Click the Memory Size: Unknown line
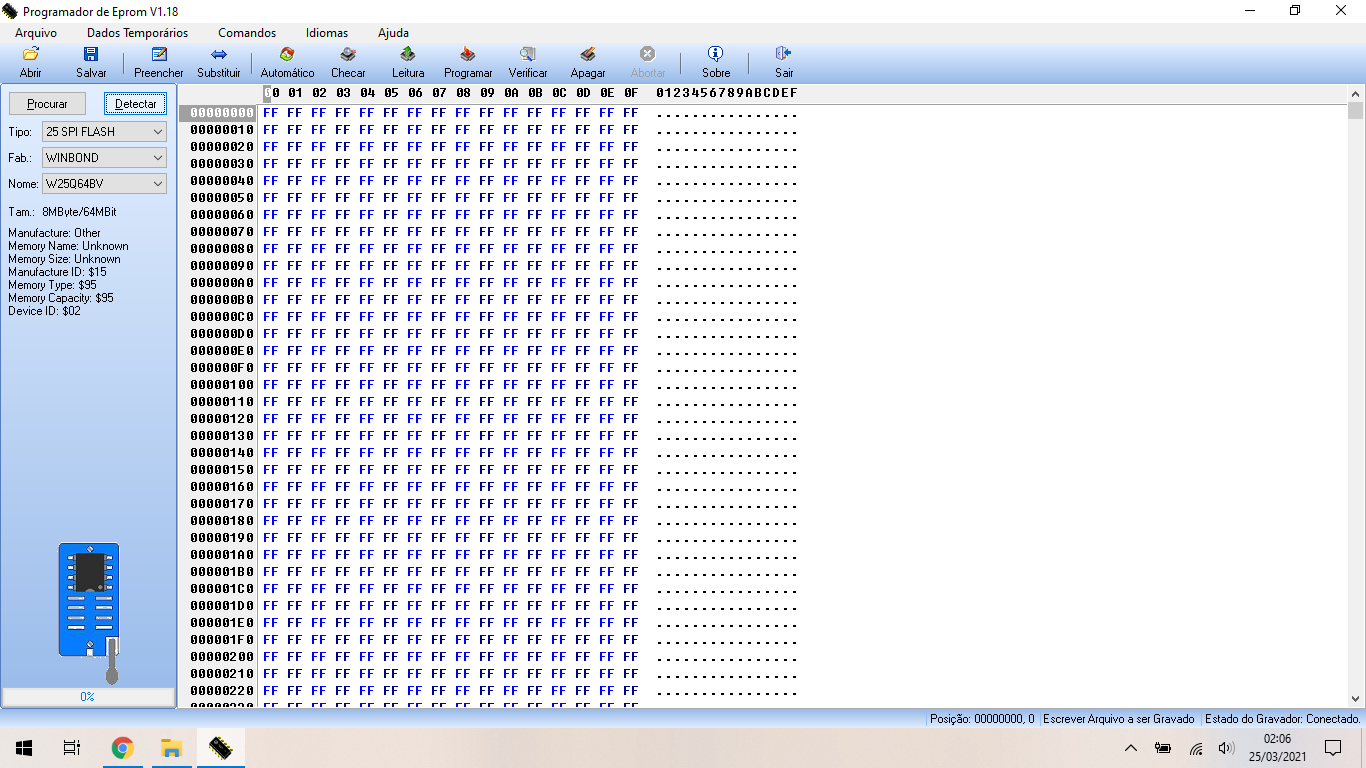This screenshot has height=768, width=1366. (64, 259)
